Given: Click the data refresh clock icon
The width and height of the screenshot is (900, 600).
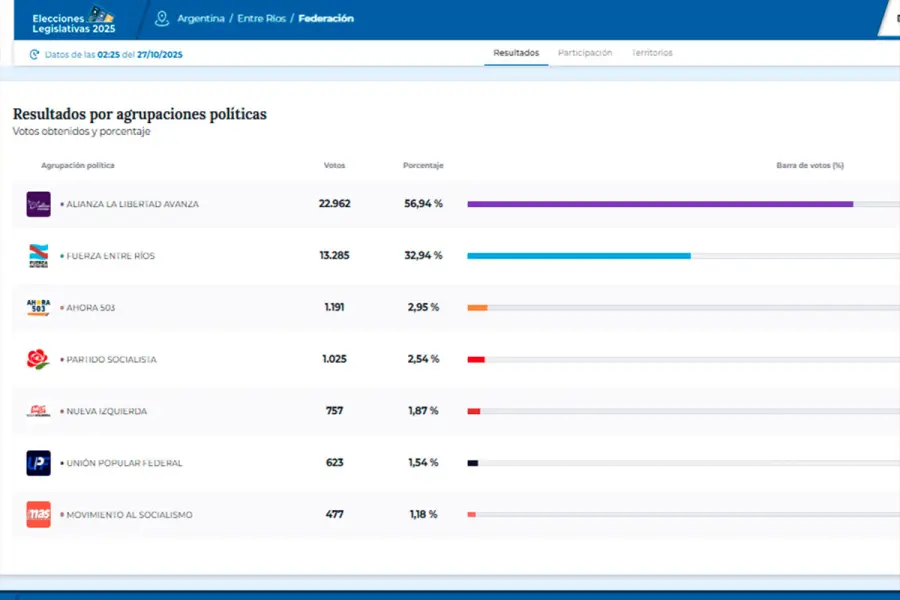Looking at the screenshot, I should coord(34,54).
